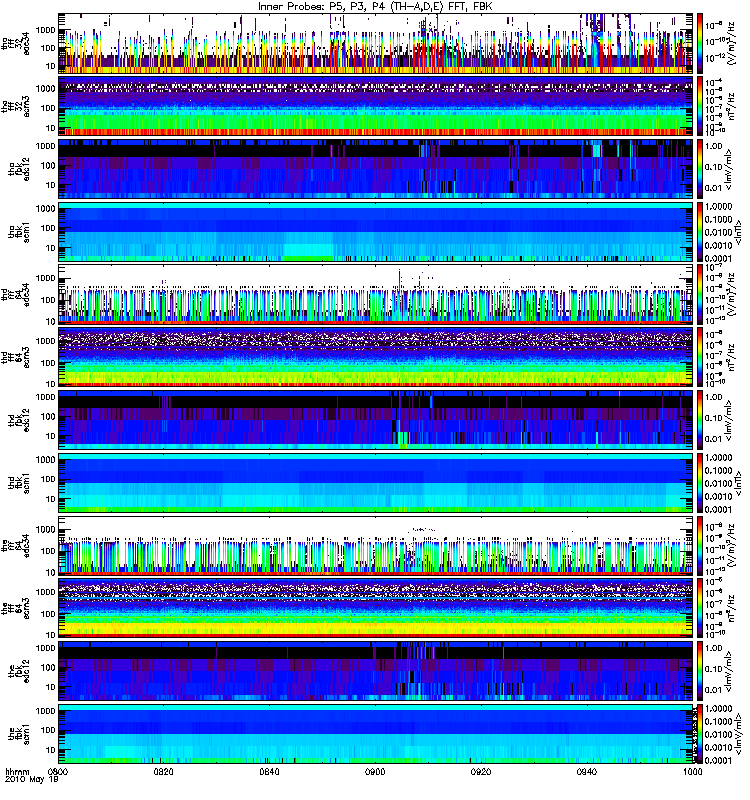Viewport: 750px width, 800px height.
Task: Select the tha fff edc34 spectrogram panel
Action: click(376, 44)
